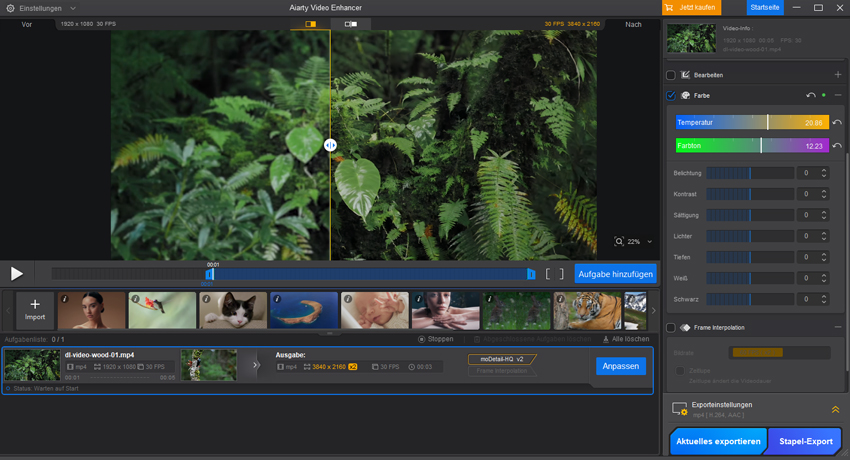Viewport: 850px width, 460px height.
Task: Collapse the Farbe section
Action: pyautogui.click(x=838, y=95)
